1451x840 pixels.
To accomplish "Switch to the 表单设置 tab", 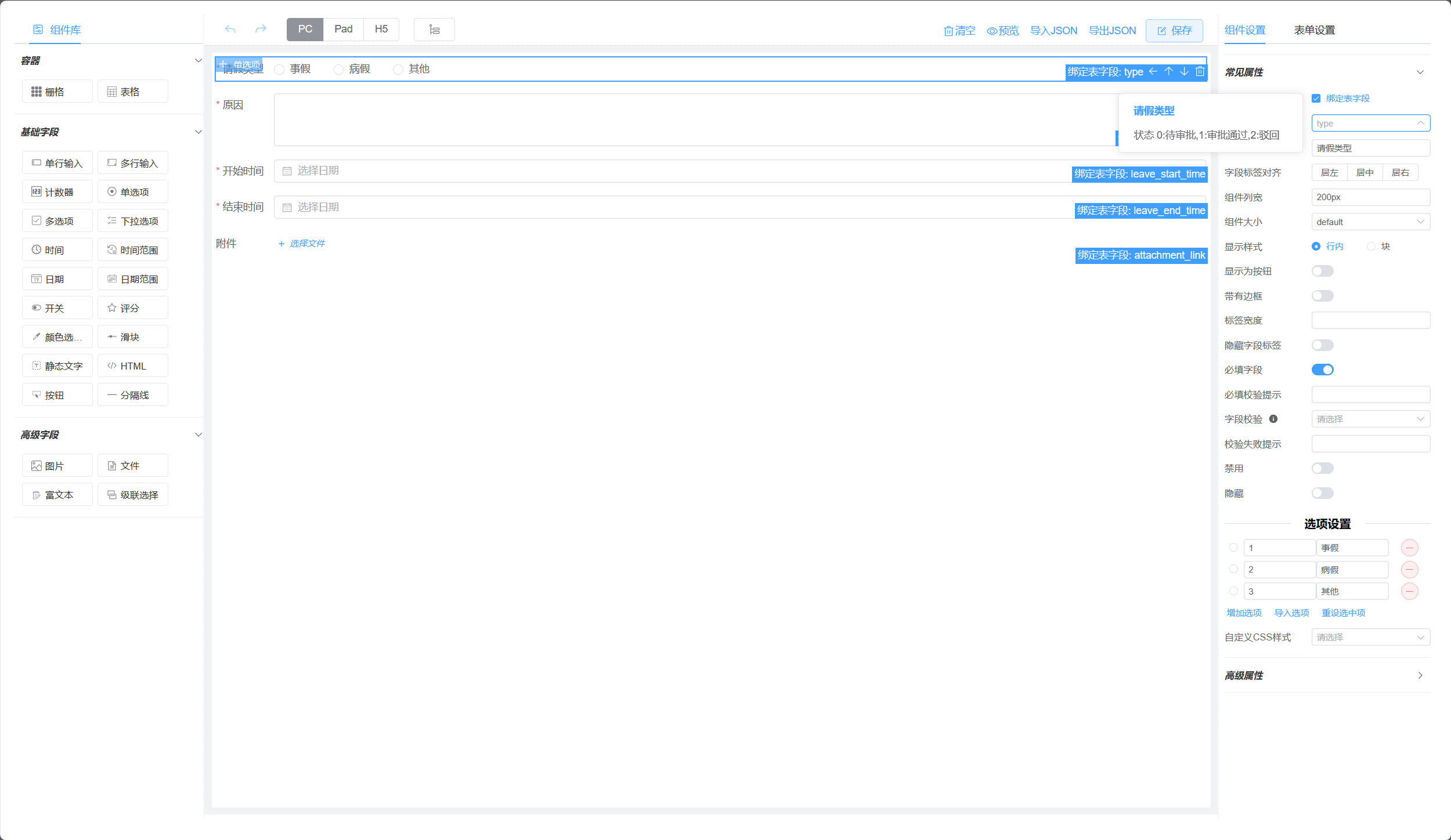I will pos(1314,30).
